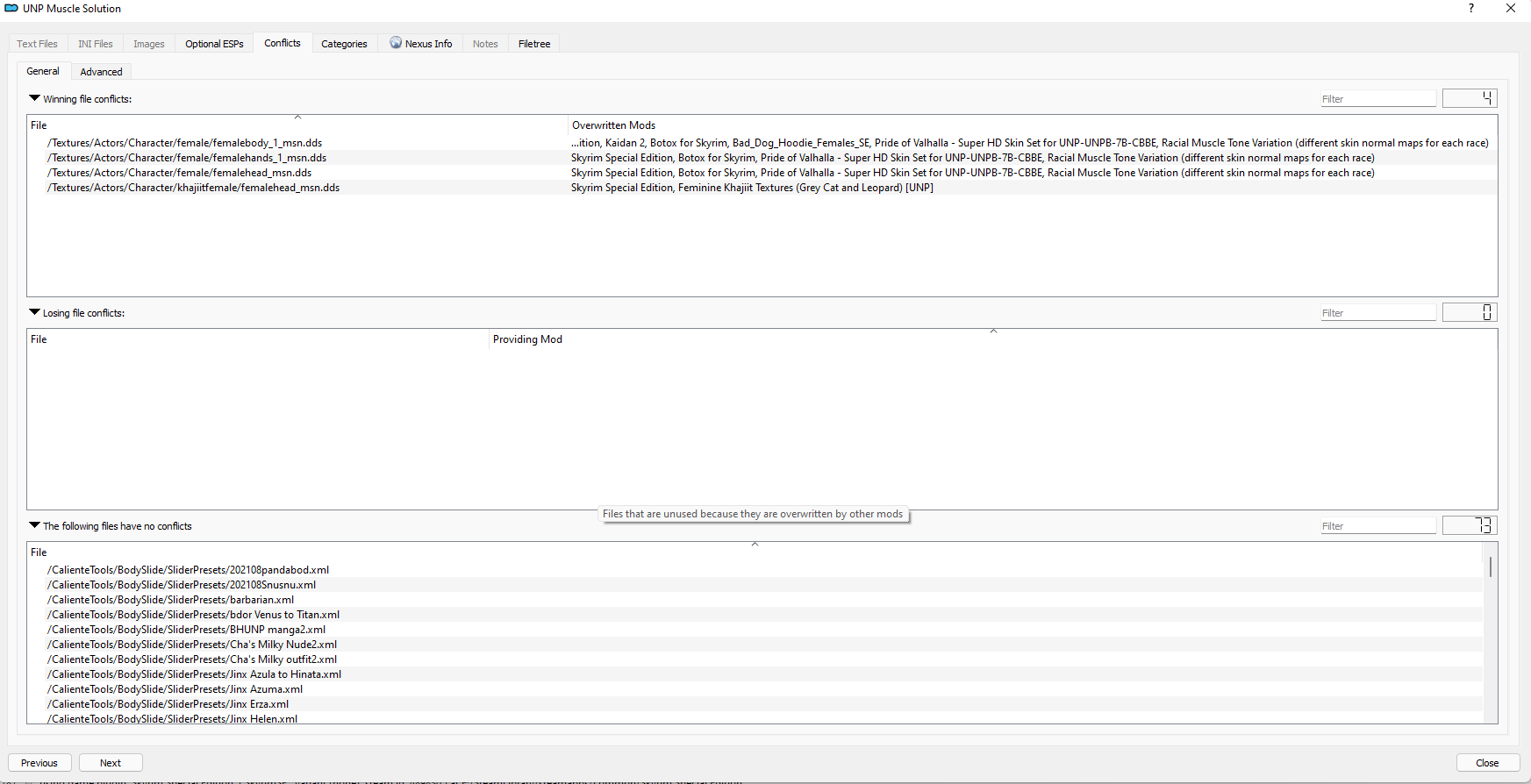The height and width of the screenshot is (784, 1531).
Task: Click the Next button
Action: (x=111, y=763)
